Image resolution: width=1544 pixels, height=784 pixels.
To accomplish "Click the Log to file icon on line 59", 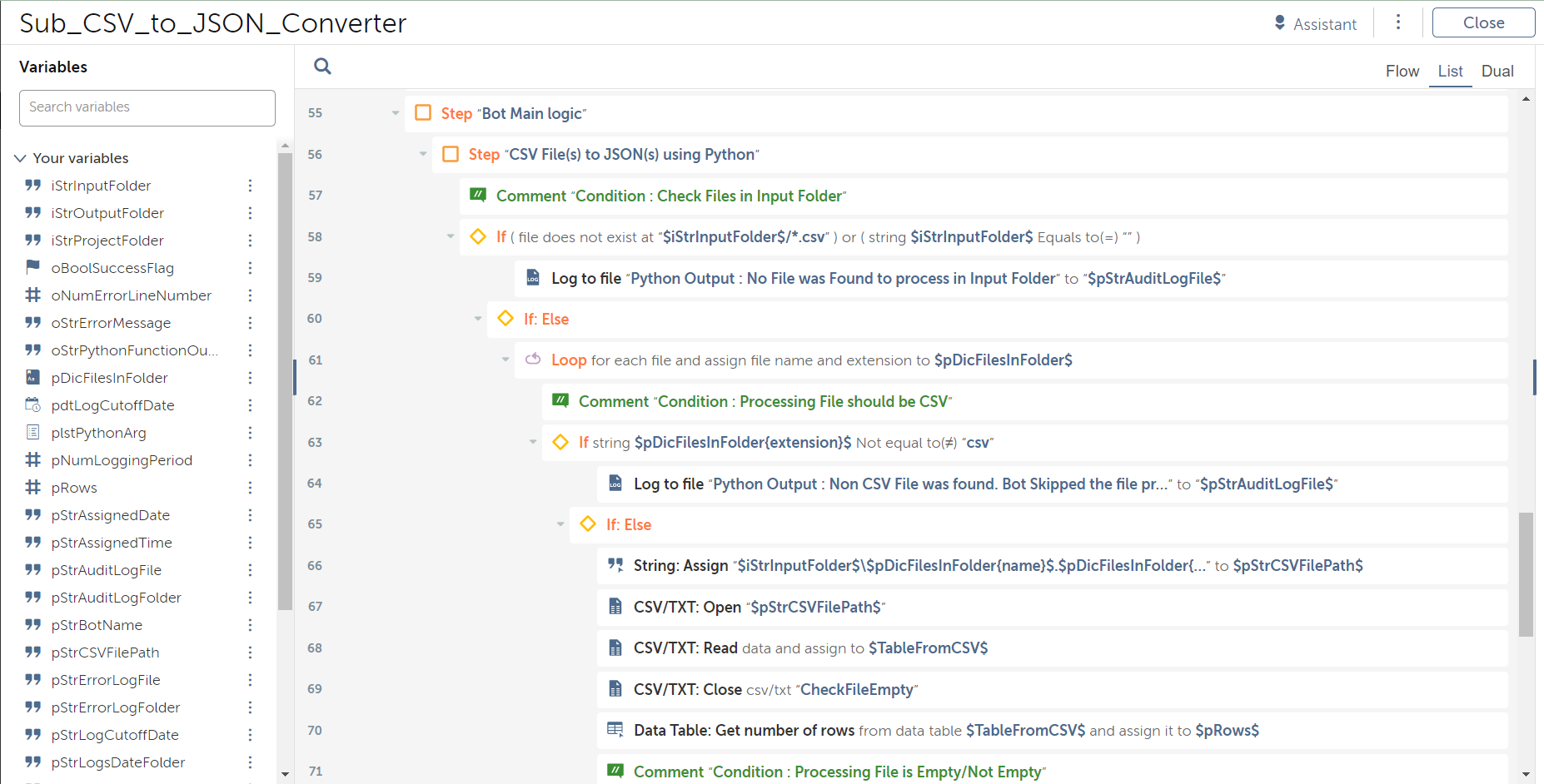I will point(533,278).
